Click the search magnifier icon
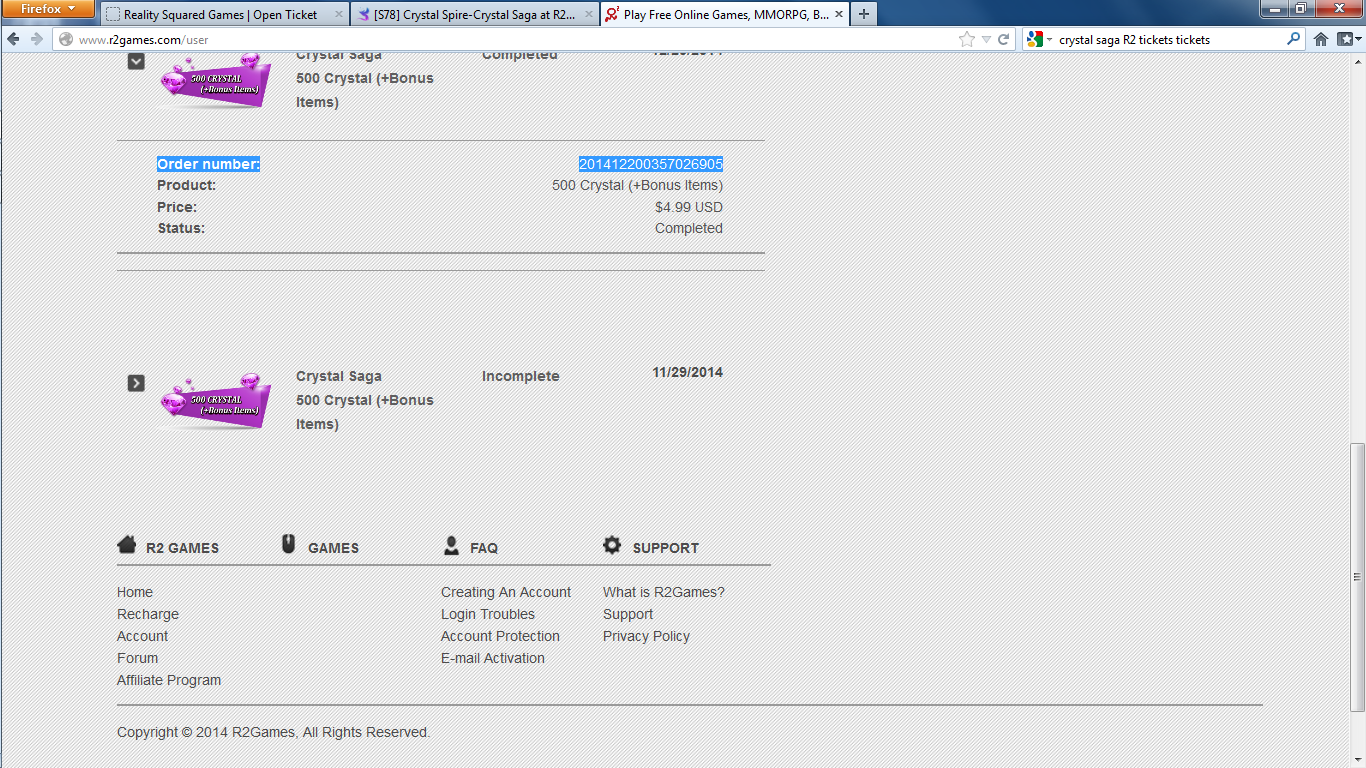 click(1293, 39)
